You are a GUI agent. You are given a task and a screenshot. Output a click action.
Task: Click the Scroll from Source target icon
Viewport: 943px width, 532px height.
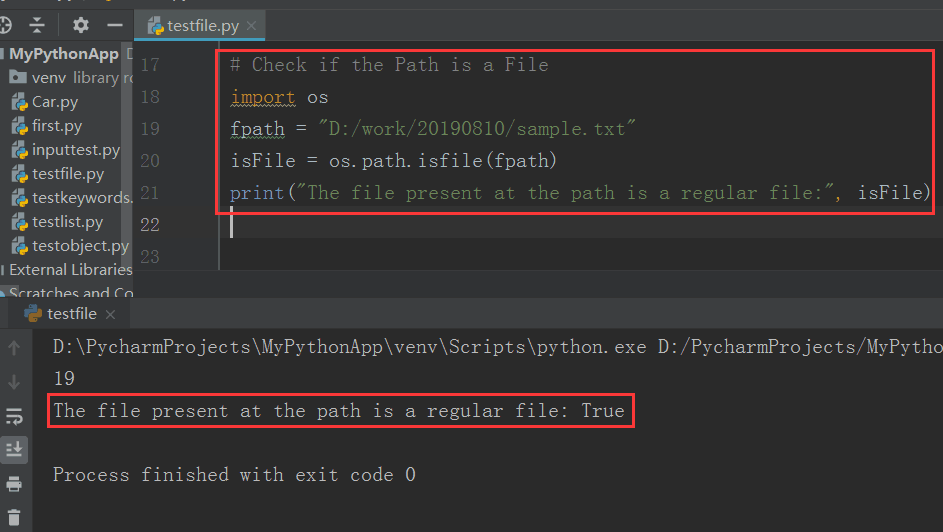click(x=5, y=25)
